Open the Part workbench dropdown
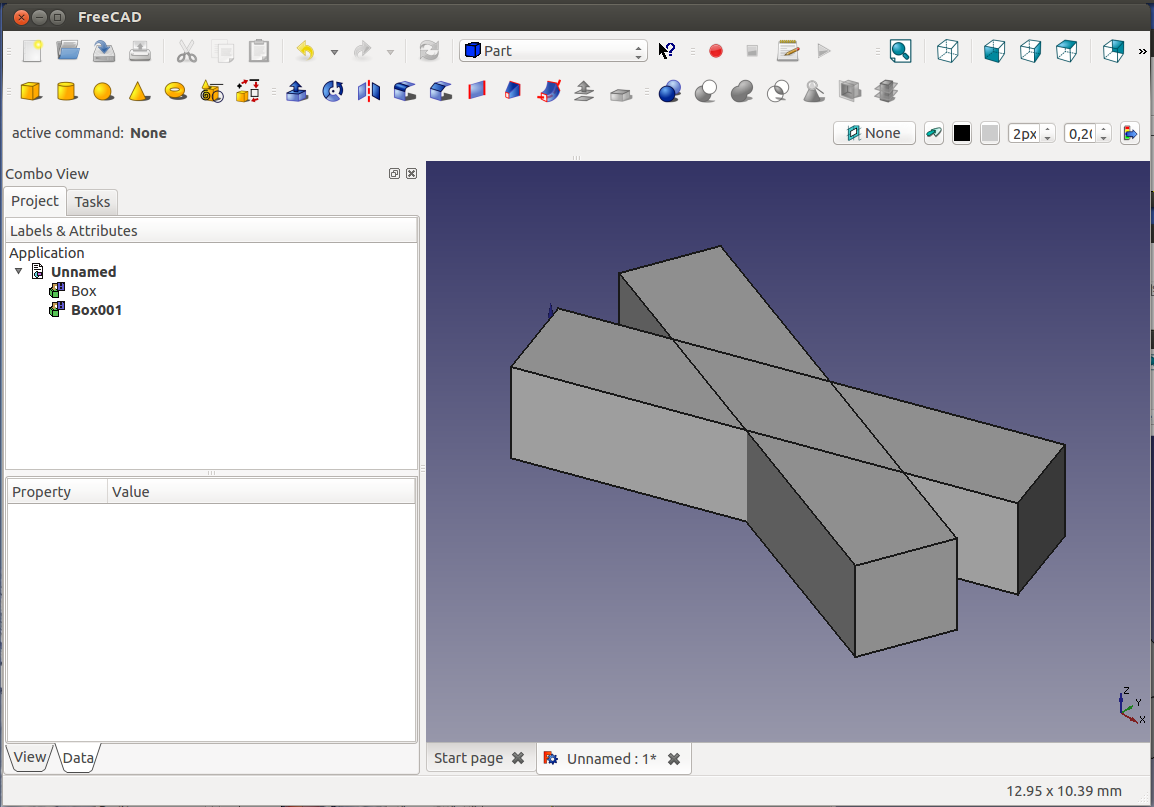Image resolution: width=1154 pixels, height=807 pixels. tap(553, 51)
